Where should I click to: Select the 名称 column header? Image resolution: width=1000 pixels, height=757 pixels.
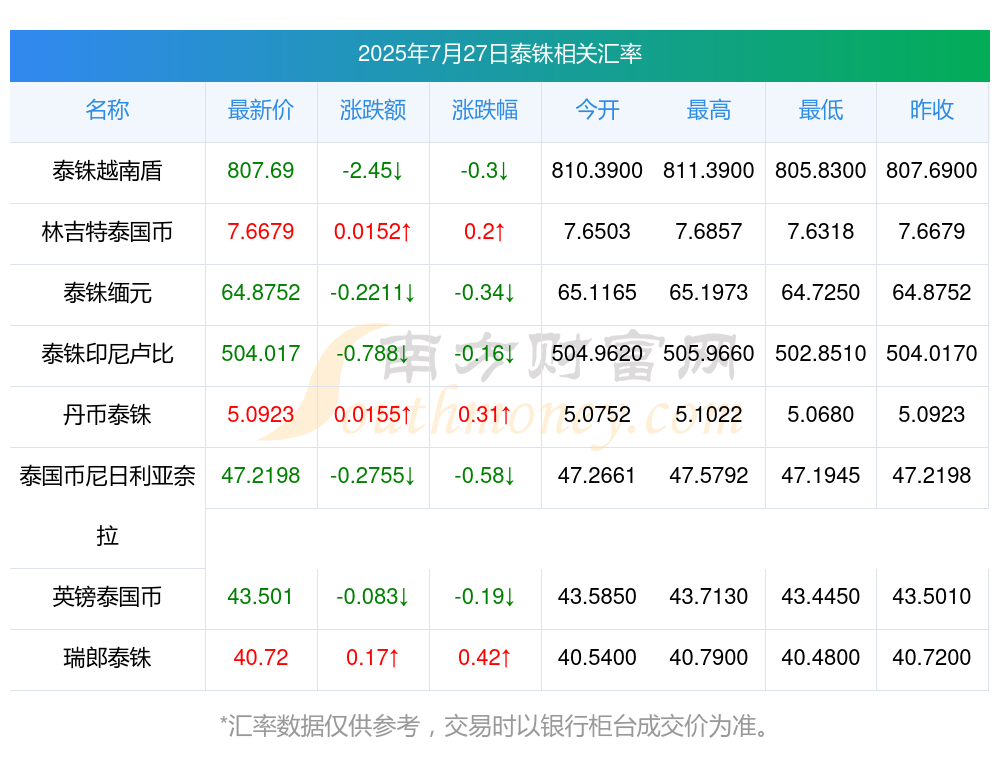point(107,110)
